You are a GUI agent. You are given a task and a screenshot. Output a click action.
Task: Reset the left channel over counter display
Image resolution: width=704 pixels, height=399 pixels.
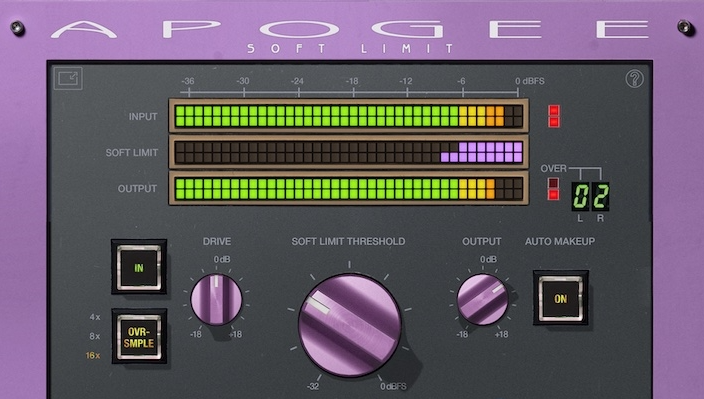pos(581,197)
